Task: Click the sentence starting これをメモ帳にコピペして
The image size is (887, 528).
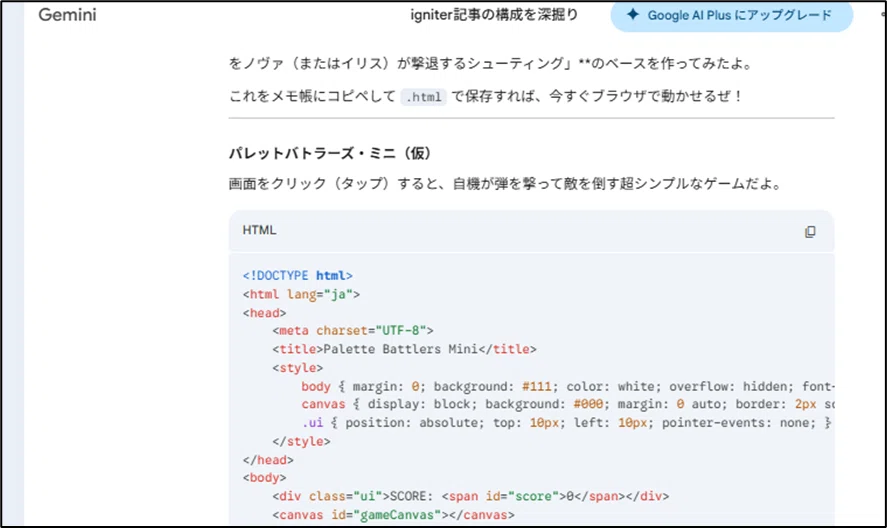Action: click(486, 97)
